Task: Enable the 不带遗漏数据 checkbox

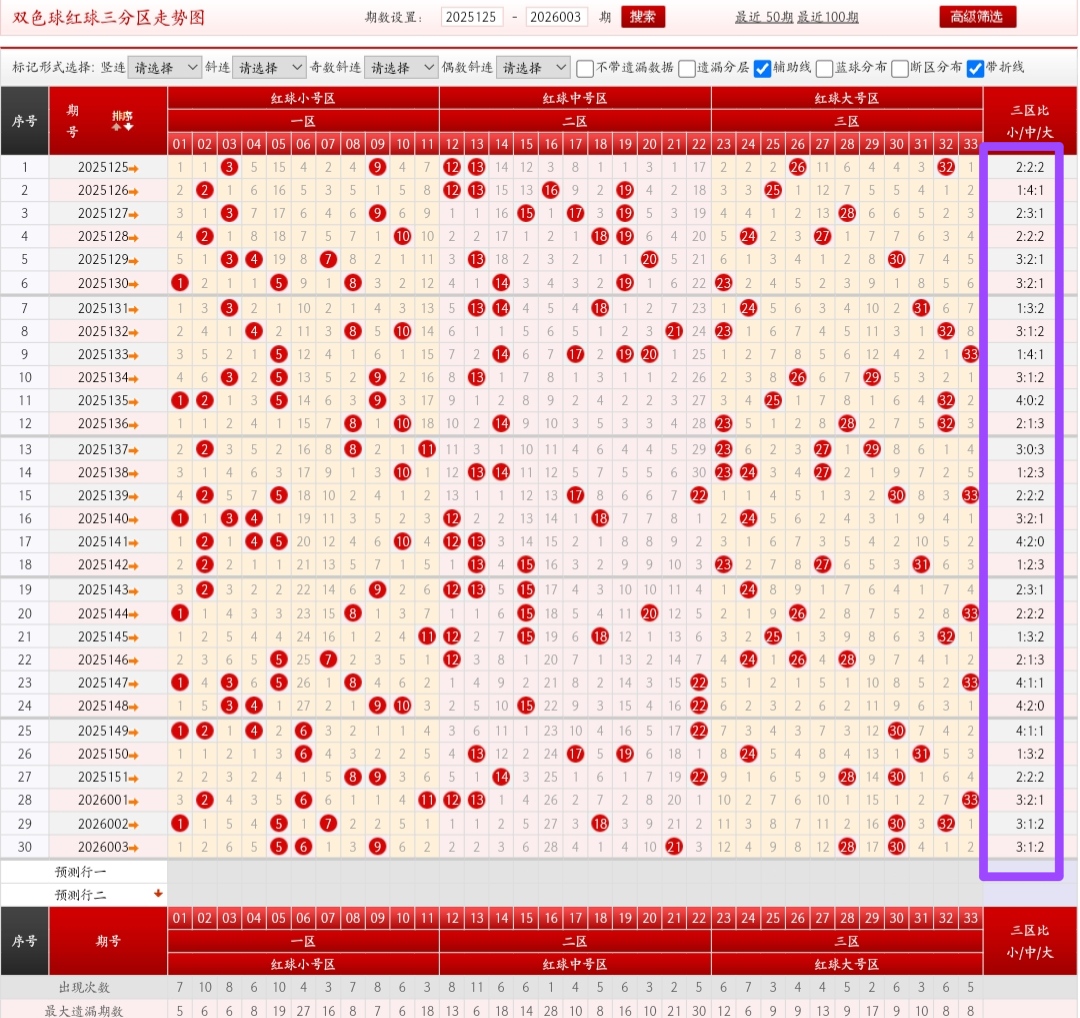Action: [x=585, y=68]
